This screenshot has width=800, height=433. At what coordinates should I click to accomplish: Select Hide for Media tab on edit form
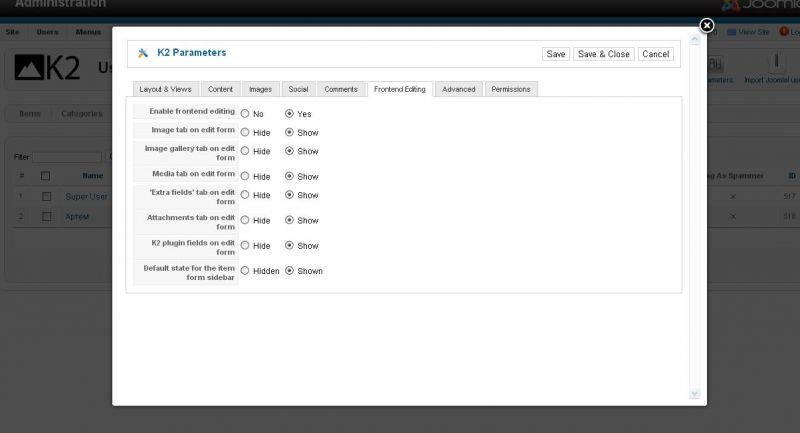tap(245, 176)
